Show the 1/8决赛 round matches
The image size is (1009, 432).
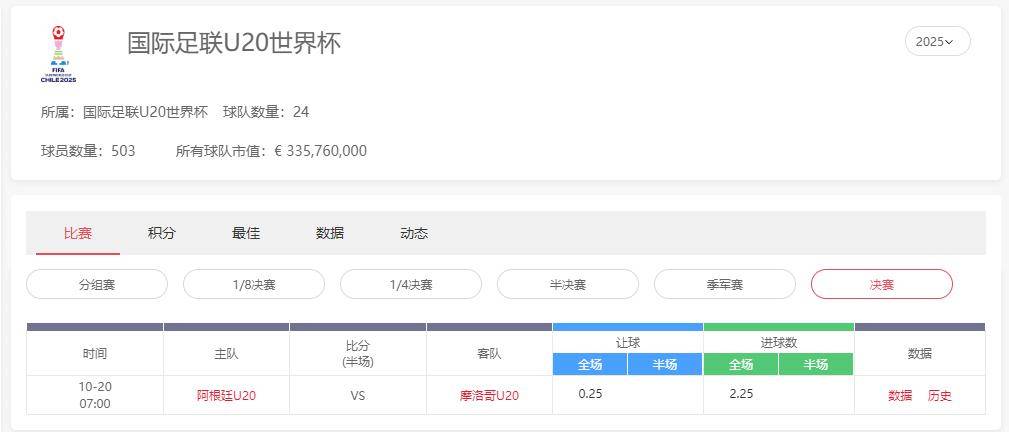coord(254,284)
